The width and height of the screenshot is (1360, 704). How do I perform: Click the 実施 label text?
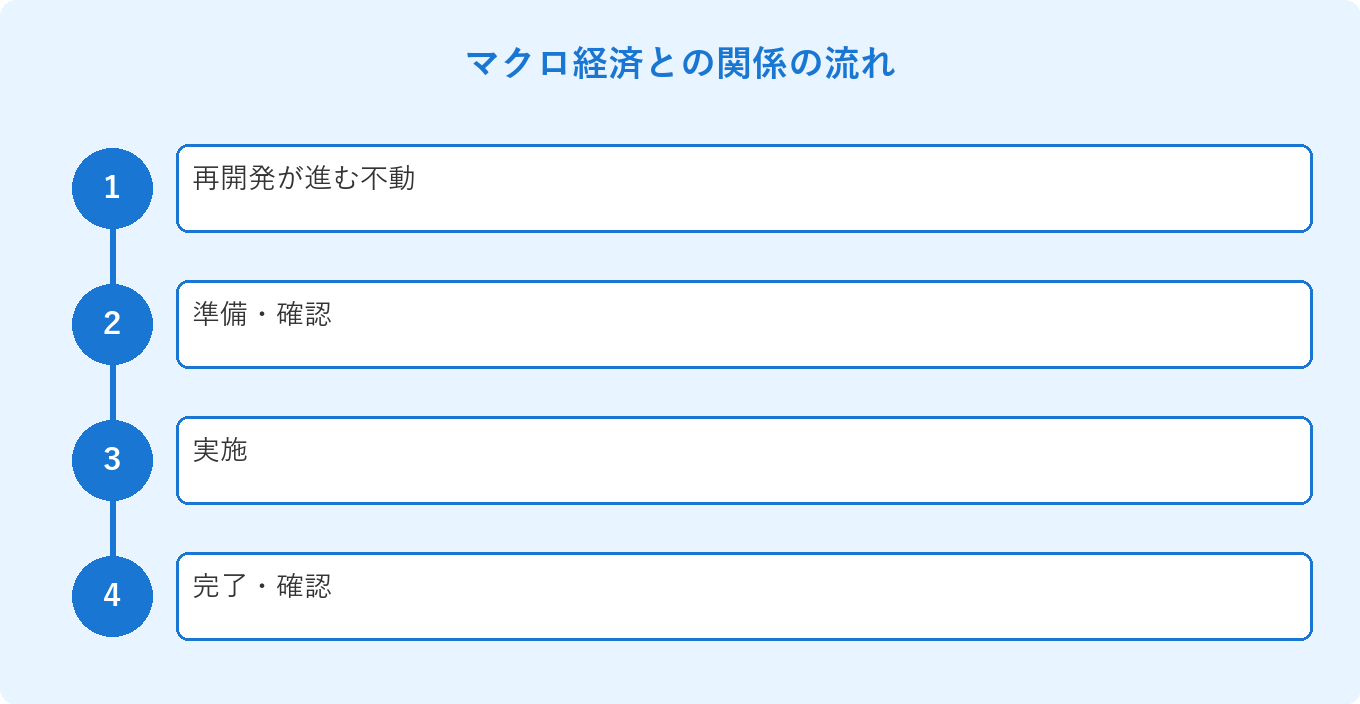tap(220, 451)
